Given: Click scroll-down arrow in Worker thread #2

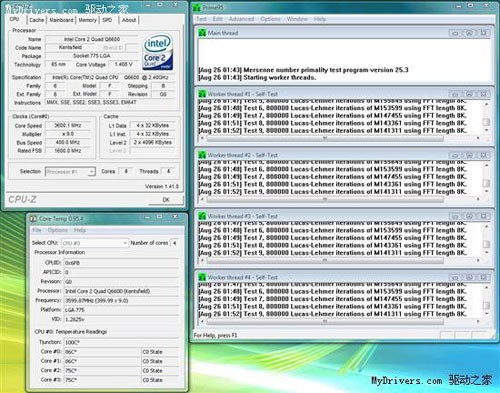Looking at the screenshot, I should coord(486,192).
